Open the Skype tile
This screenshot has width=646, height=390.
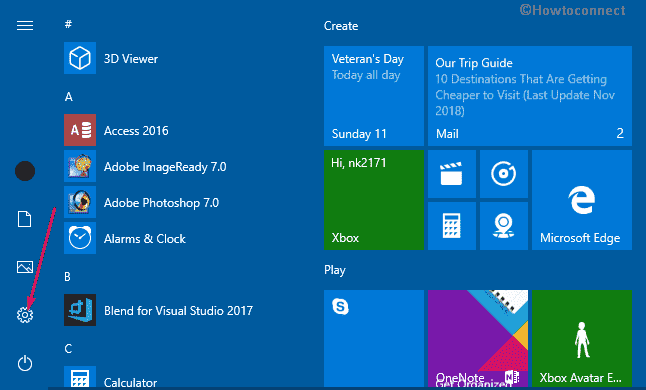click(374, 339)
